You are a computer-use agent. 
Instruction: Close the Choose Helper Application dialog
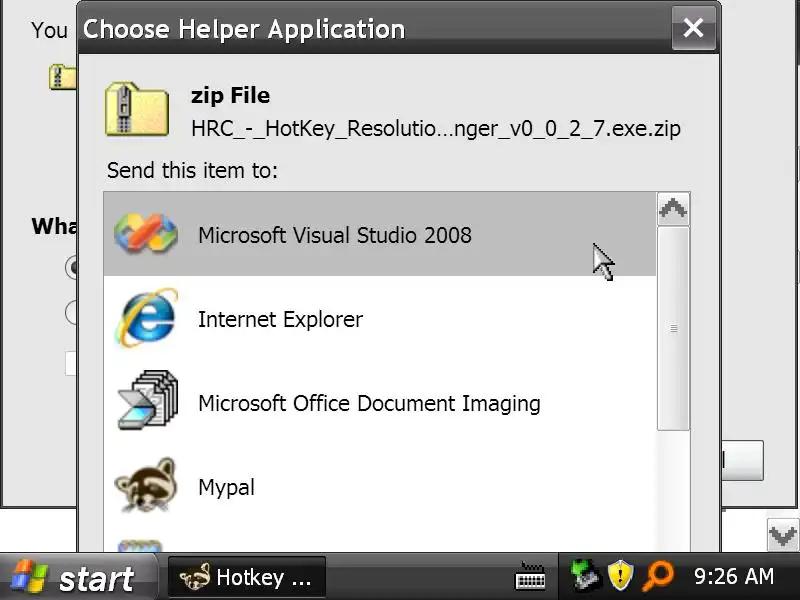point(693,28)
